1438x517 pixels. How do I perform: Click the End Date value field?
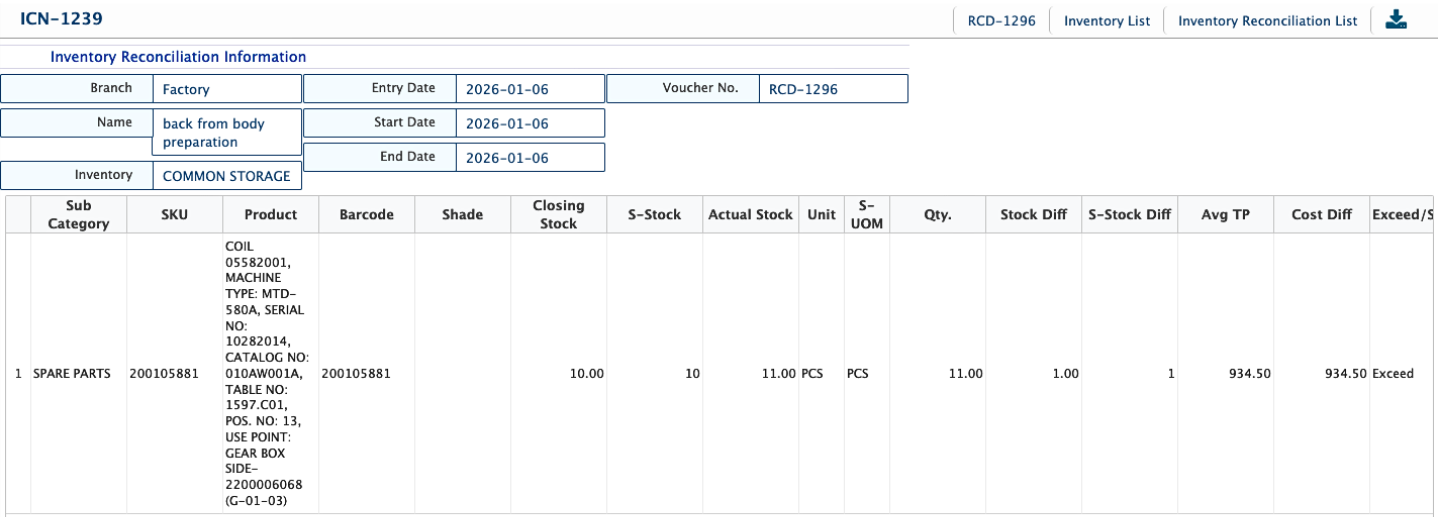point(530,158)
